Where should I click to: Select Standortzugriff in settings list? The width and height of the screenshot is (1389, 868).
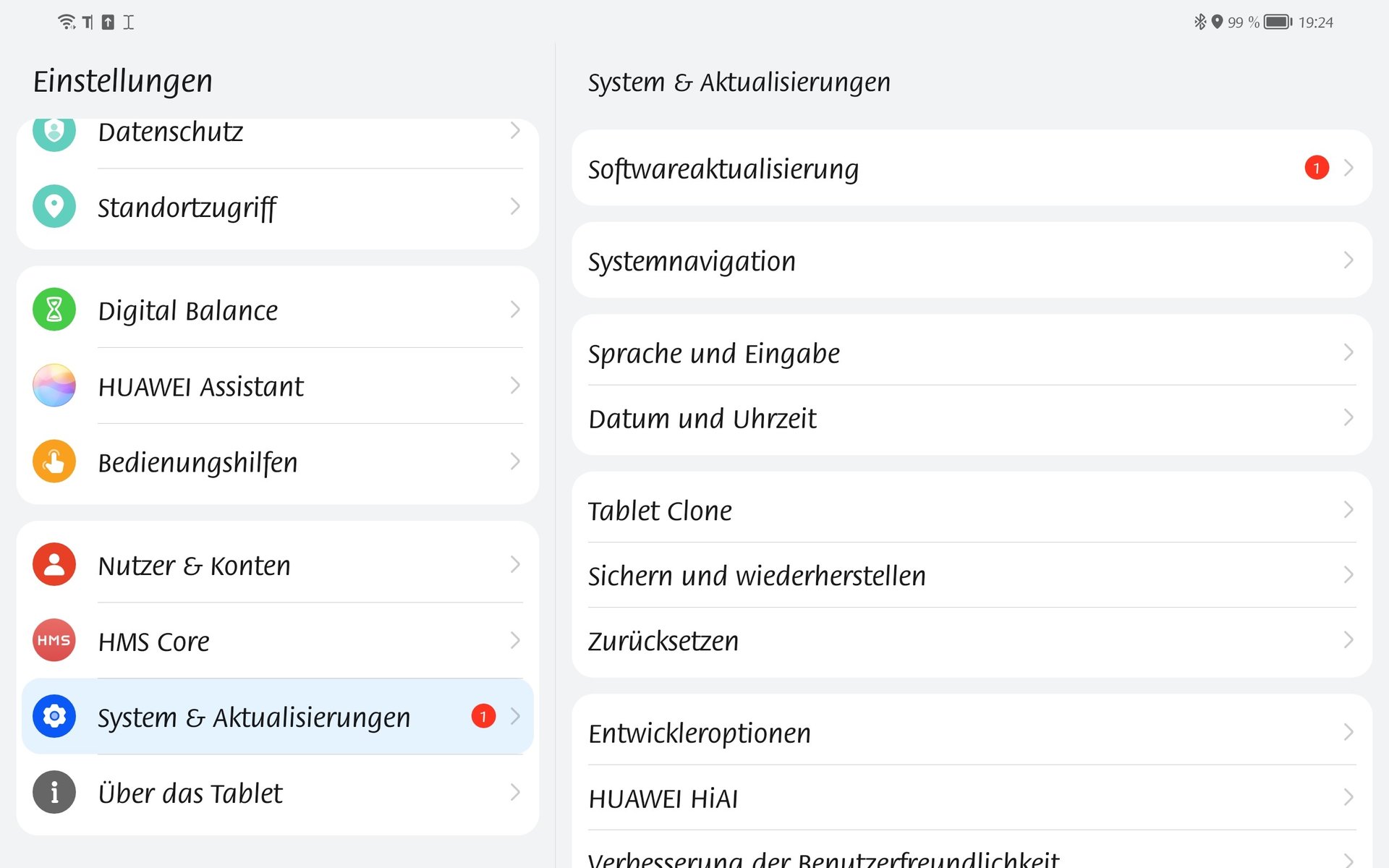click(x=278, y=208)
